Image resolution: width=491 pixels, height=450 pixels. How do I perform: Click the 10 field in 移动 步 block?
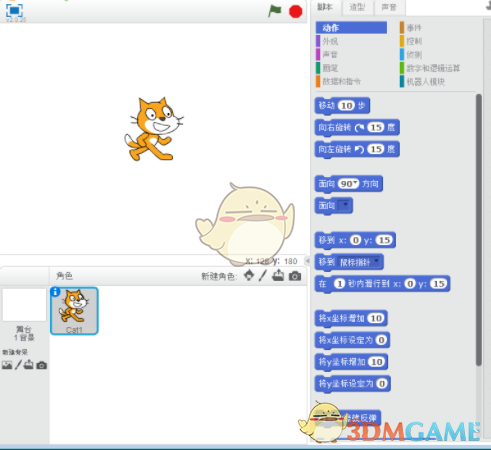pos(346,106)
